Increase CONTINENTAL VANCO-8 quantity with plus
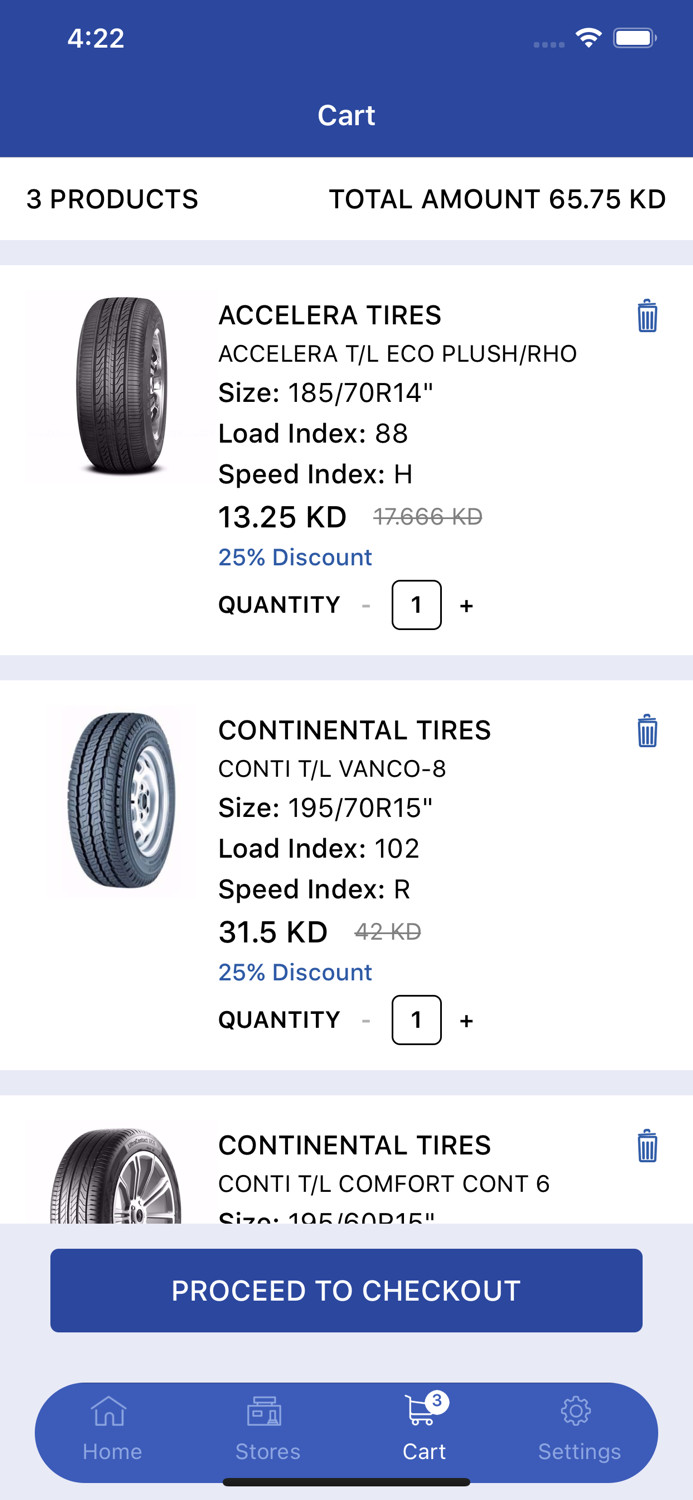The width and height of the screenshot is (693, 1500). tap(466, 1020)
